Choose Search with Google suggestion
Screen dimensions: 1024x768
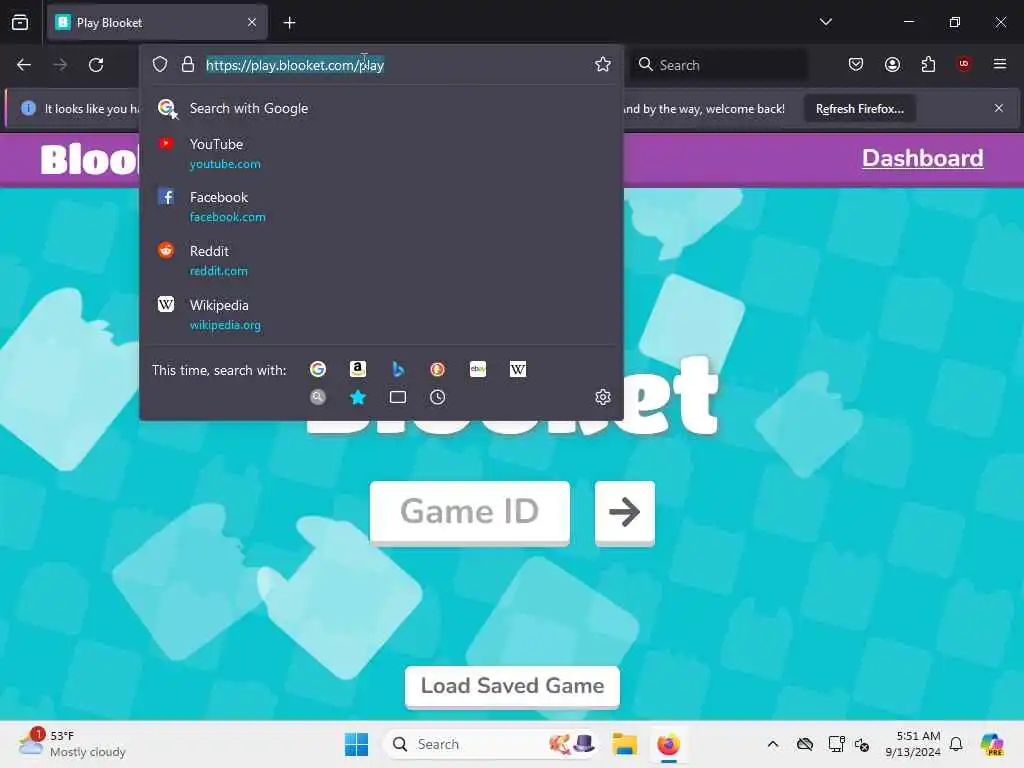[x=381, y=108]
